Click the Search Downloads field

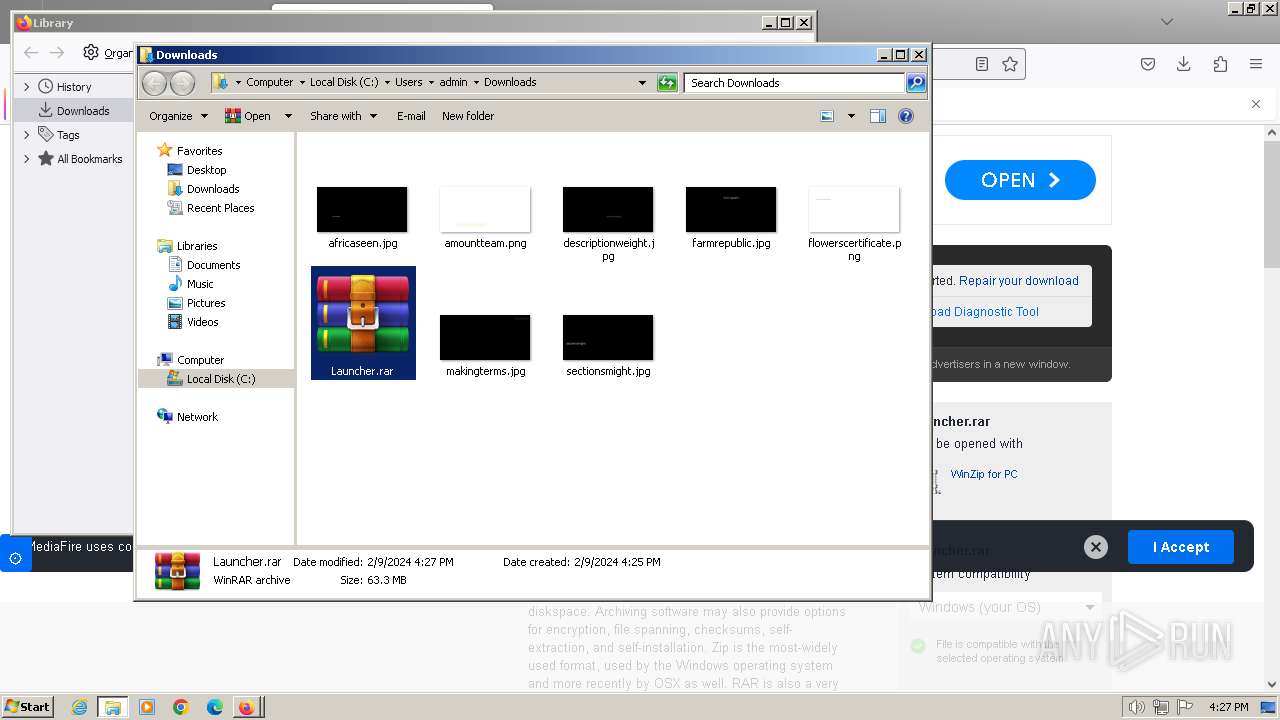coord(794,83)
